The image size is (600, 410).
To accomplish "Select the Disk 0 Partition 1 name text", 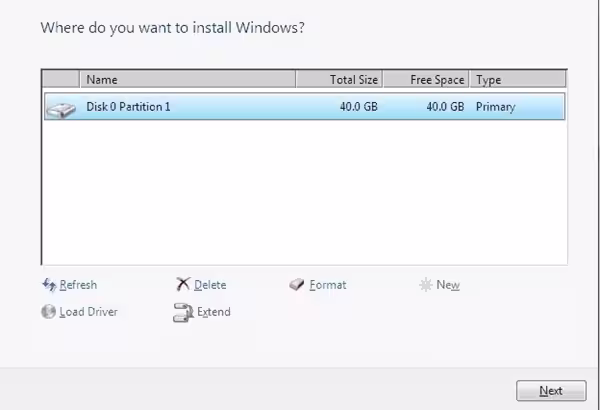I will (x=128, y=106).
